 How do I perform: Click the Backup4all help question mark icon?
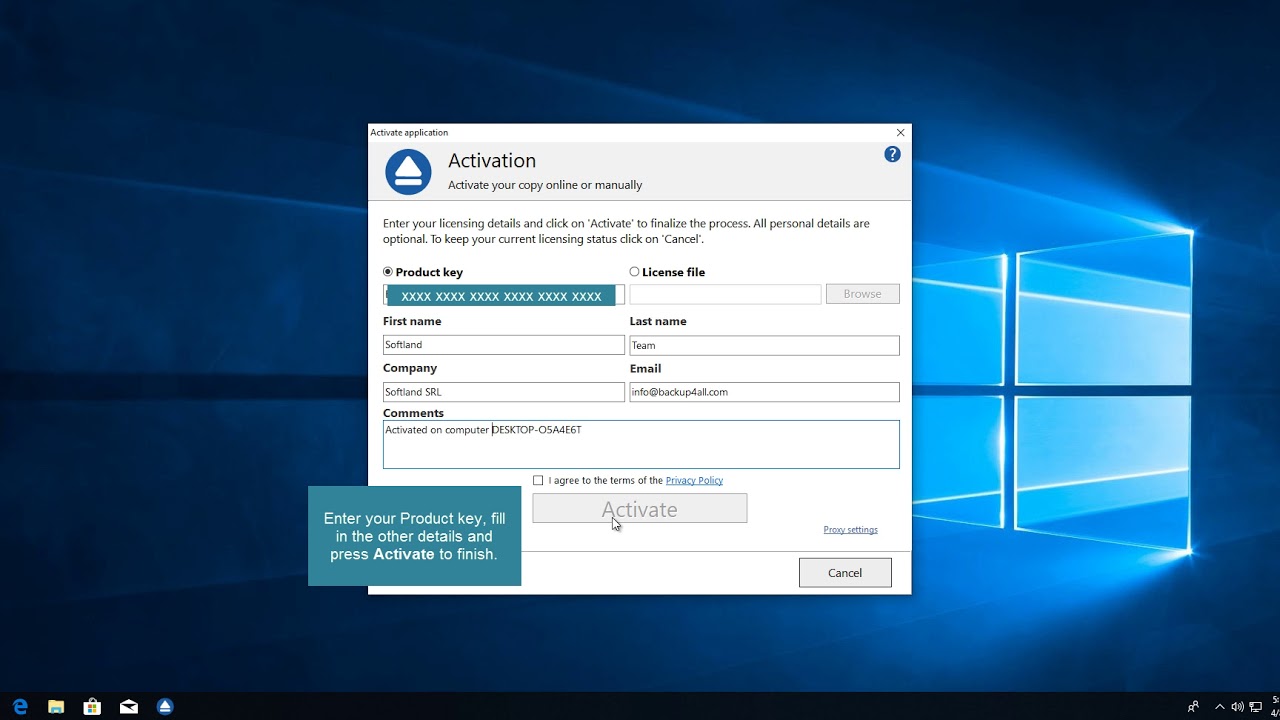892,154
